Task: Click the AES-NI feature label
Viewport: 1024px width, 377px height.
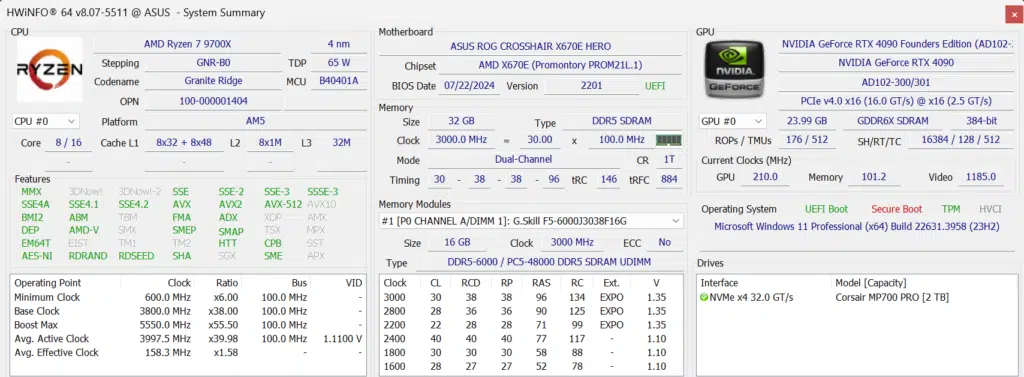Action: pos(37,255)
